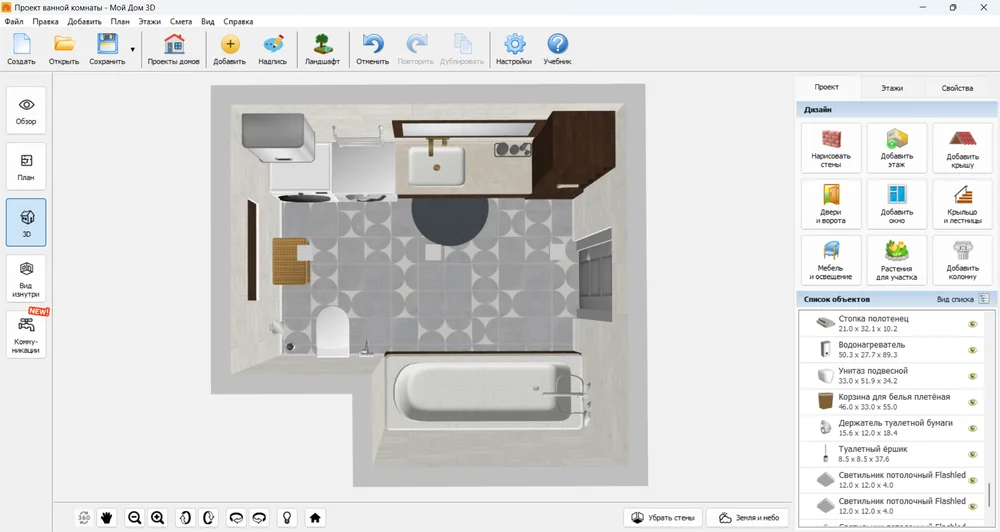
Task: Select the Надпись label tool
Action: click(x=272, y=49)
